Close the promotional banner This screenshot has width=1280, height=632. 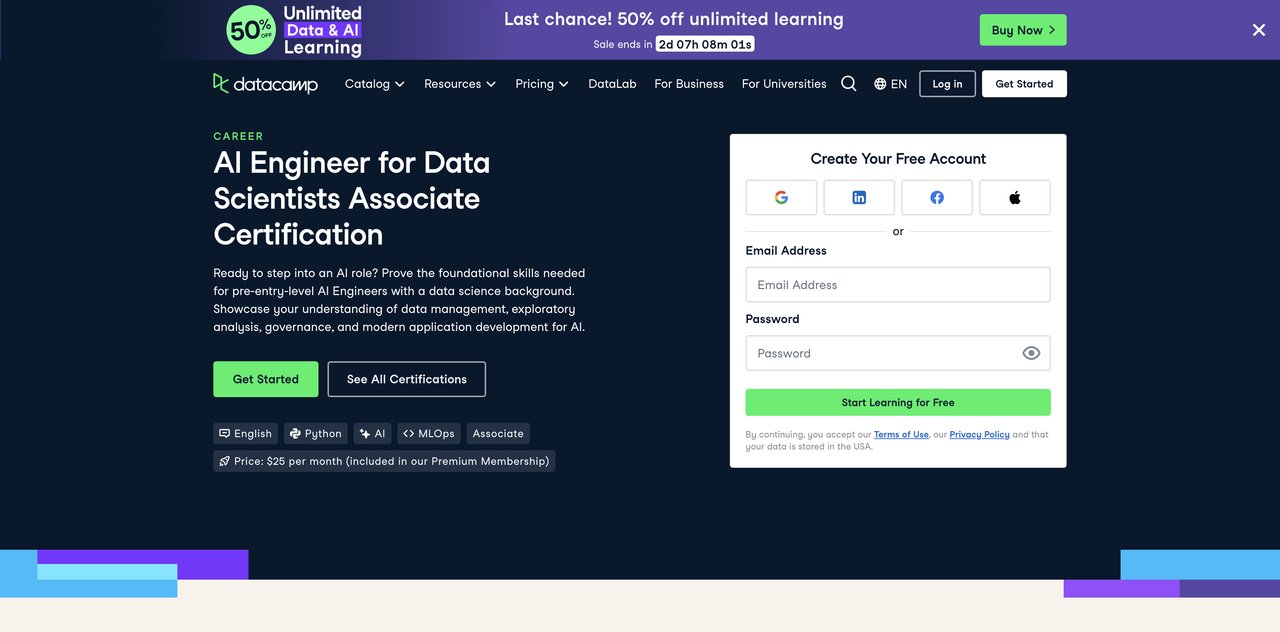coord(1259,30)
